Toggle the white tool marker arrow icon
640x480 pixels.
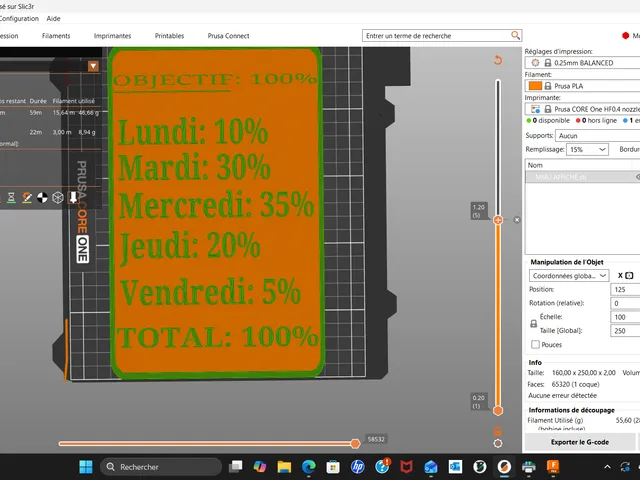[x=73, y=198]
